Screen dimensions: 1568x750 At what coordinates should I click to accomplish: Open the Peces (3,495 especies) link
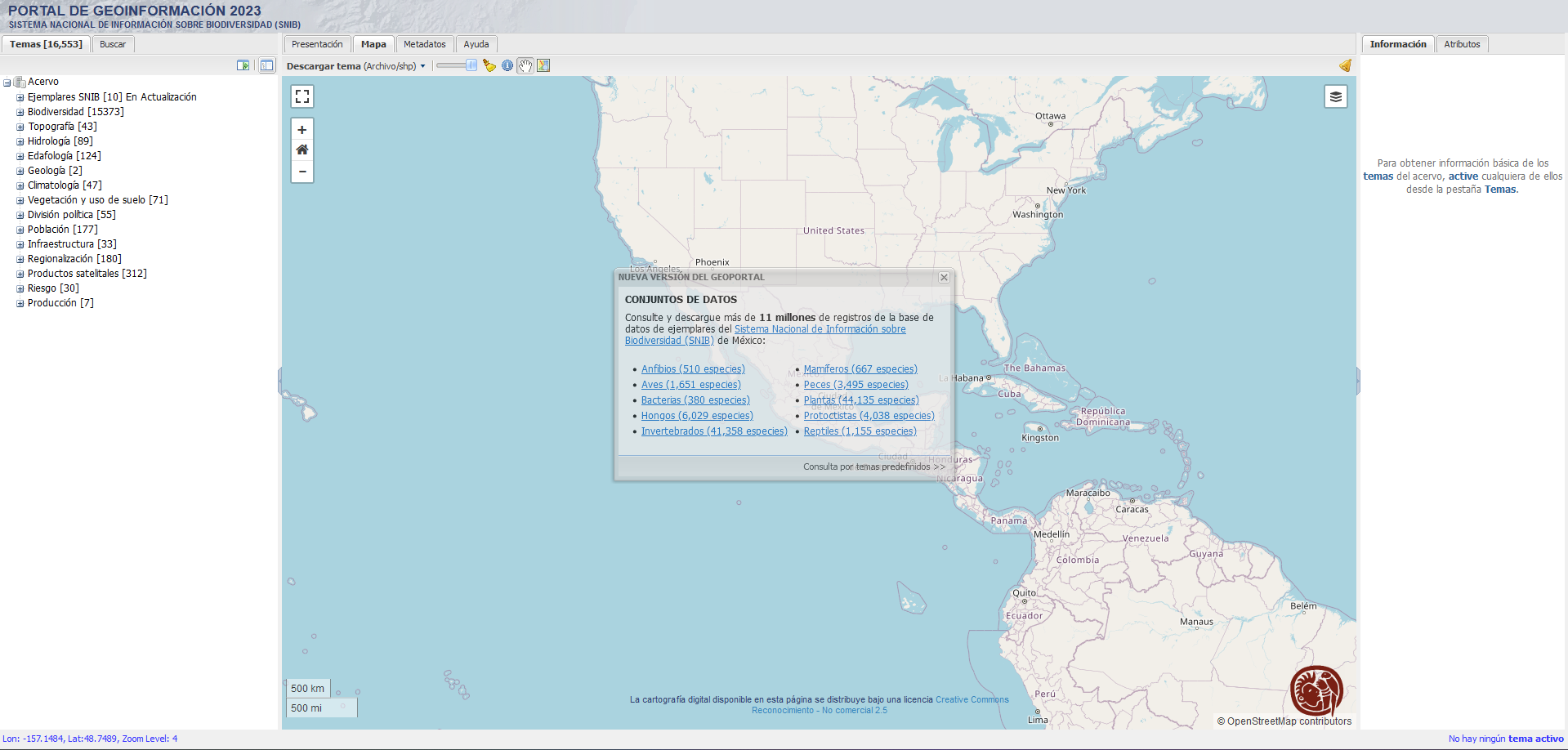[x=856, y=385]
